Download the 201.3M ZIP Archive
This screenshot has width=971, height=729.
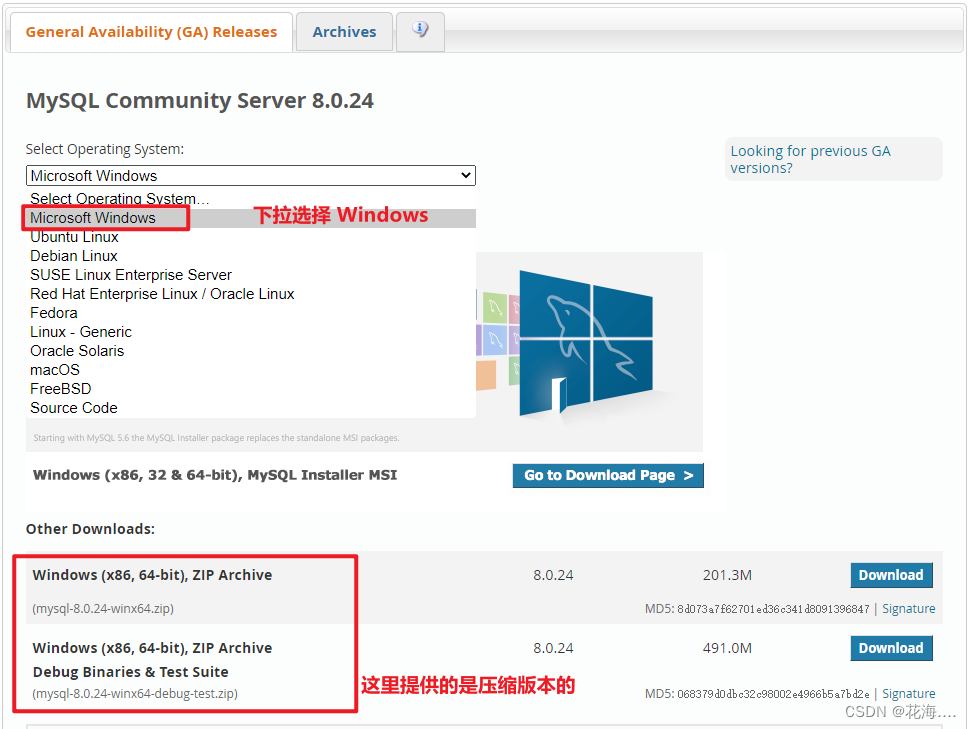click(x=891, y=575)
